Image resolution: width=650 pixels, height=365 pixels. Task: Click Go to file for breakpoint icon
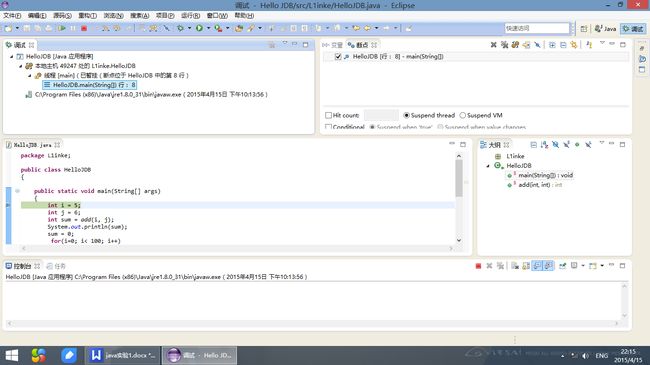click(526, 45)
